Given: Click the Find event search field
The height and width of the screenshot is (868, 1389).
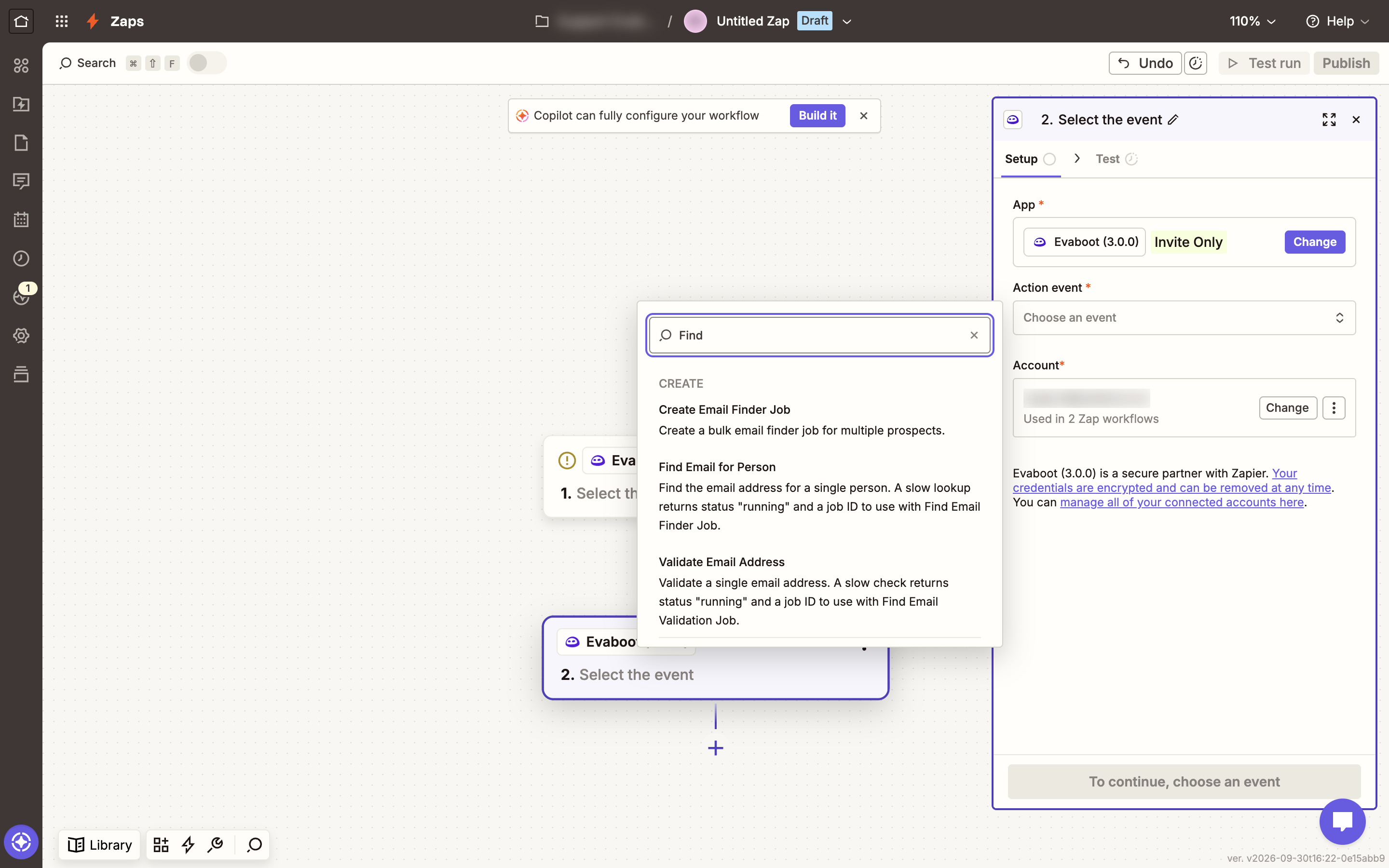Looking at the screenshot, I should [x=819, y=335].
